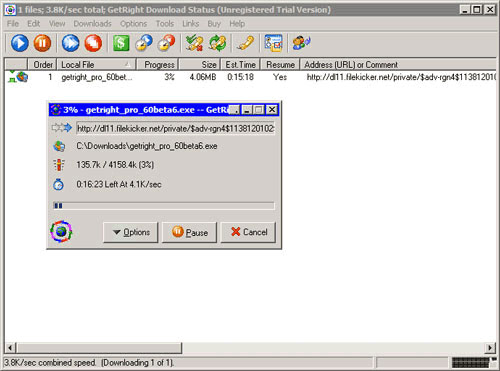This screenshot has height=371, width=500.
Task: Click the calendar scheduler toolbar icon
Action: coord(273,43)
